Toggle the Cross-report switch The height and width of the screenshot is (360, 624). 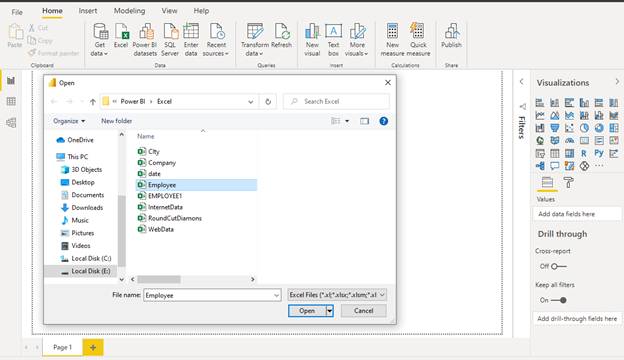[x=558, y=266]
